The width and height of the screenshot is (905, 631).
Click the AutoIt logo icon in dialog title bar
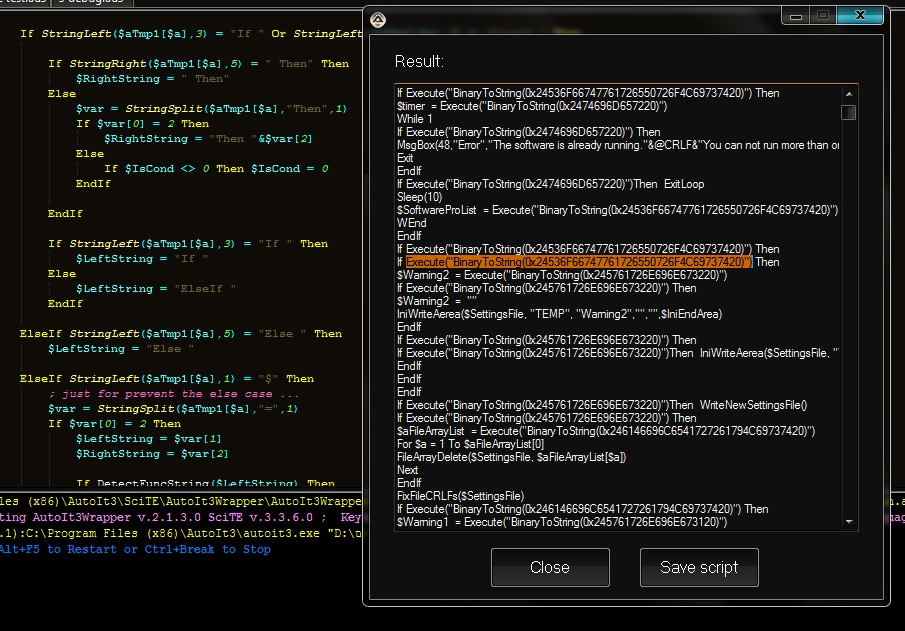378,18
